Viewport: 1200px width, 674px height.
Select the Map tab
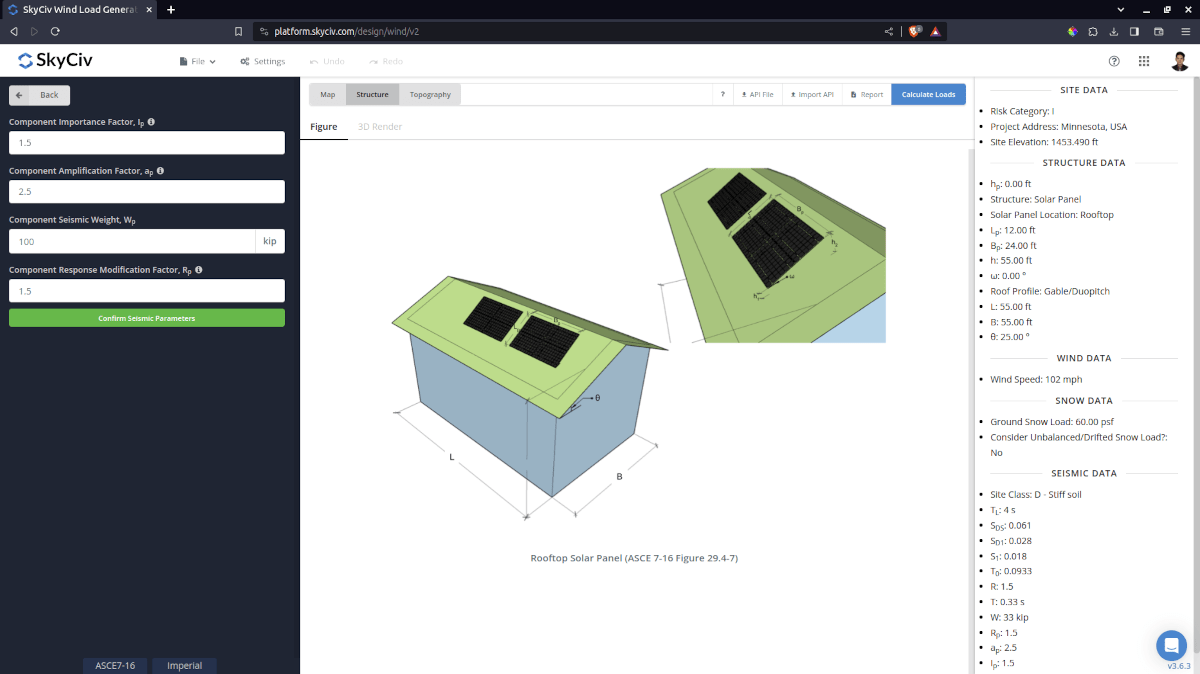(x=327, y=94)
